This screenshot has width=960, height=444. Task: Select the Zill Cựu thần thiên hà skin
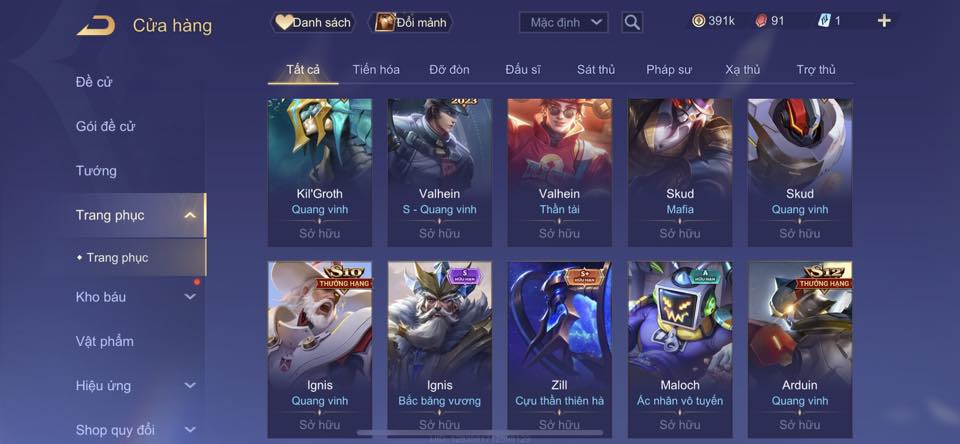pyautogui.click(x=559, y=349)
